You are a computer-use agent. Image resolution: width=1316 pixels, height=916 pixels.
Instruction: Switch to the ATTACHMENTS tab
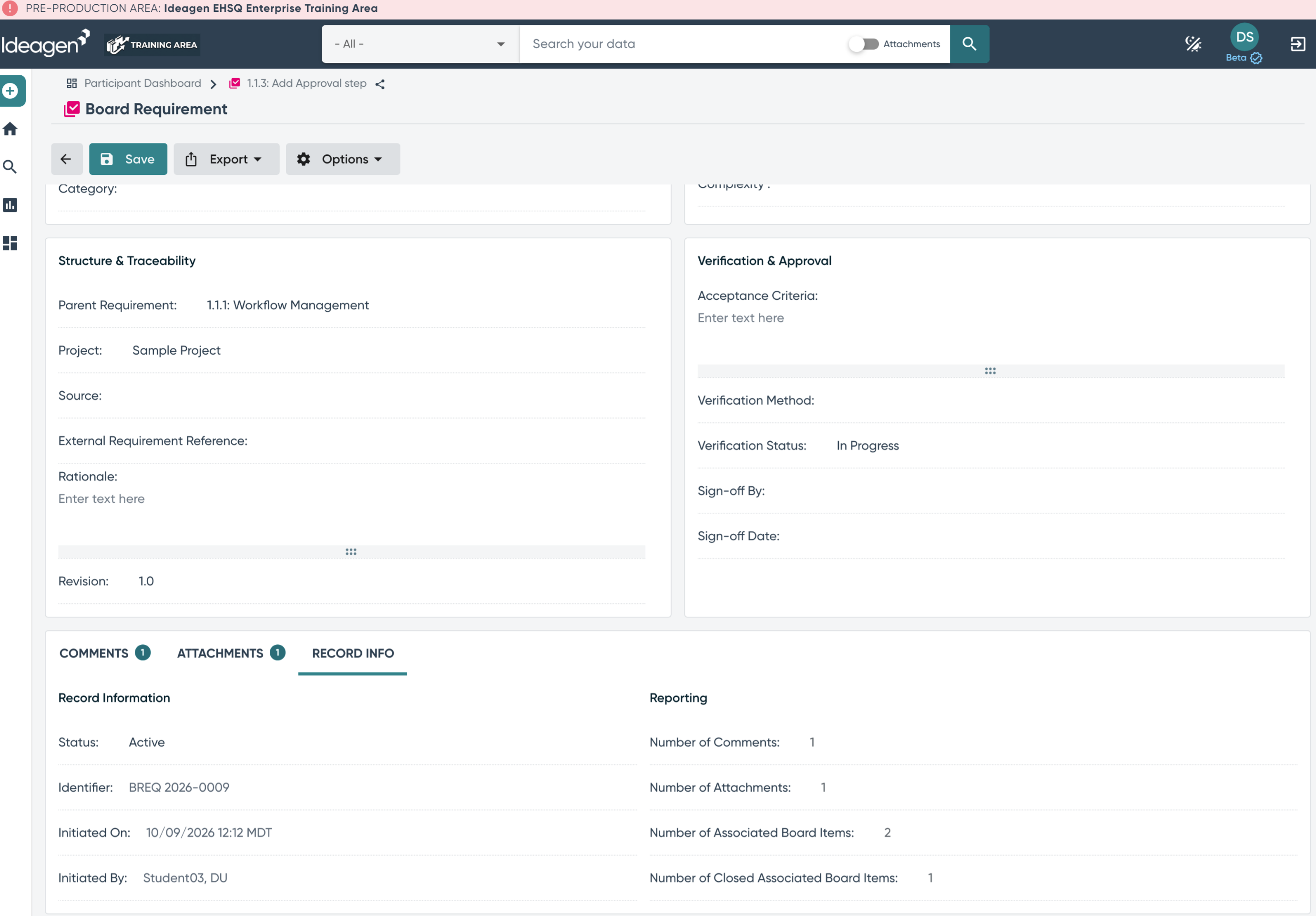pos(230,653)
